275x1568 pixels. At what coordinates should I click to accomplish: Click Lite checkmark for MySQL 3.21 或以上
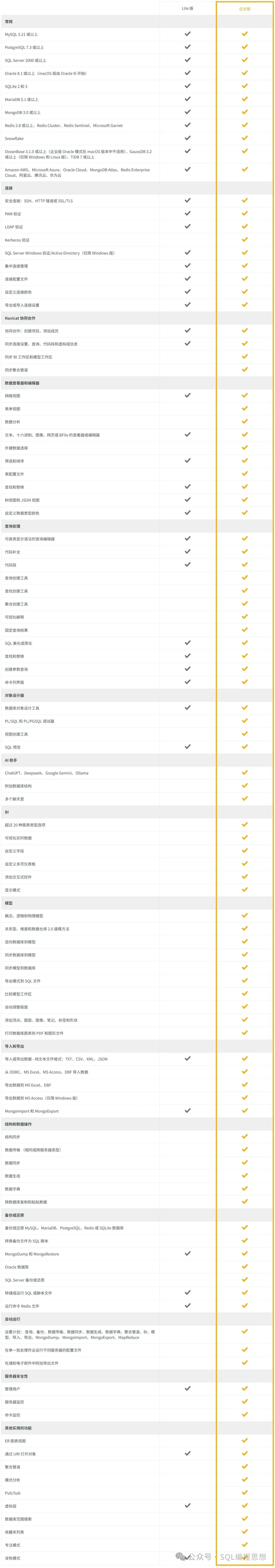(x=187, y=34)
